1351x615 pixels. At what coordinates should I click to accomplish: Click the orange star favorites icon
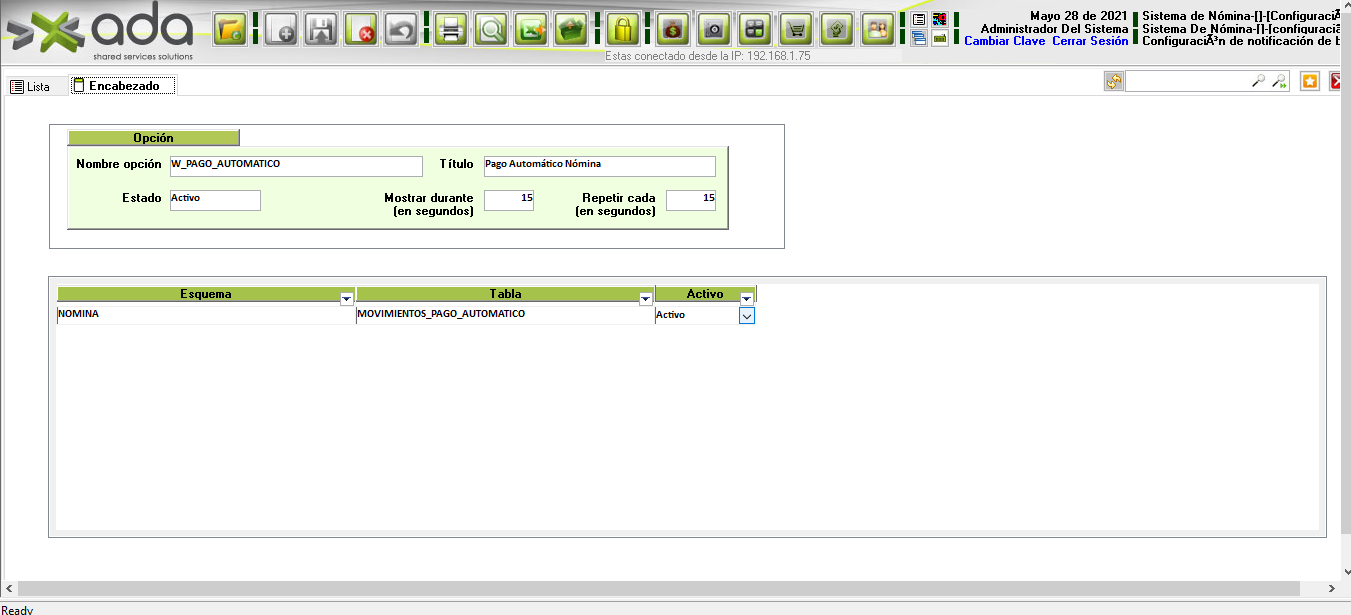pyautogui.click(x=1310, y=82)
